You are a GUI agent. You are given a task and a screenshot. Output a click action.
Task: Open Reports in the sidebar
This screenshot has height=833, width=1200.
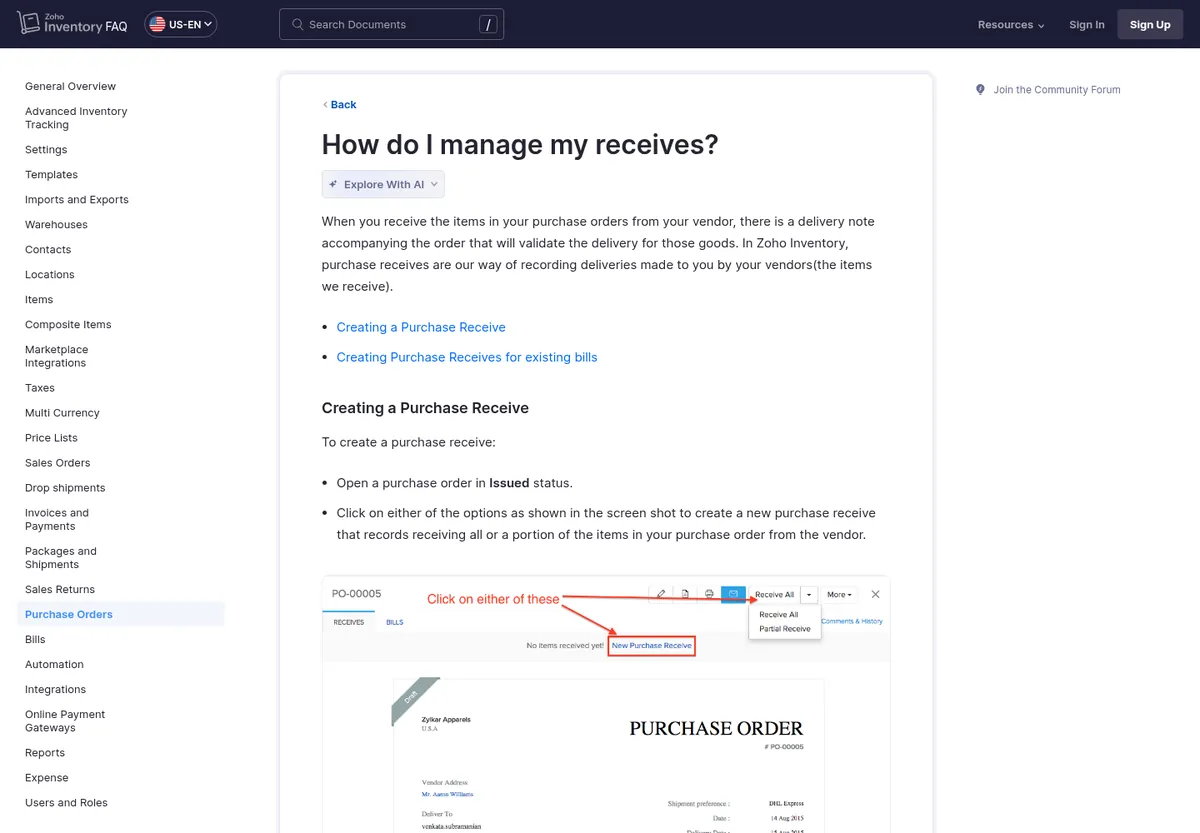coord(45,753)
